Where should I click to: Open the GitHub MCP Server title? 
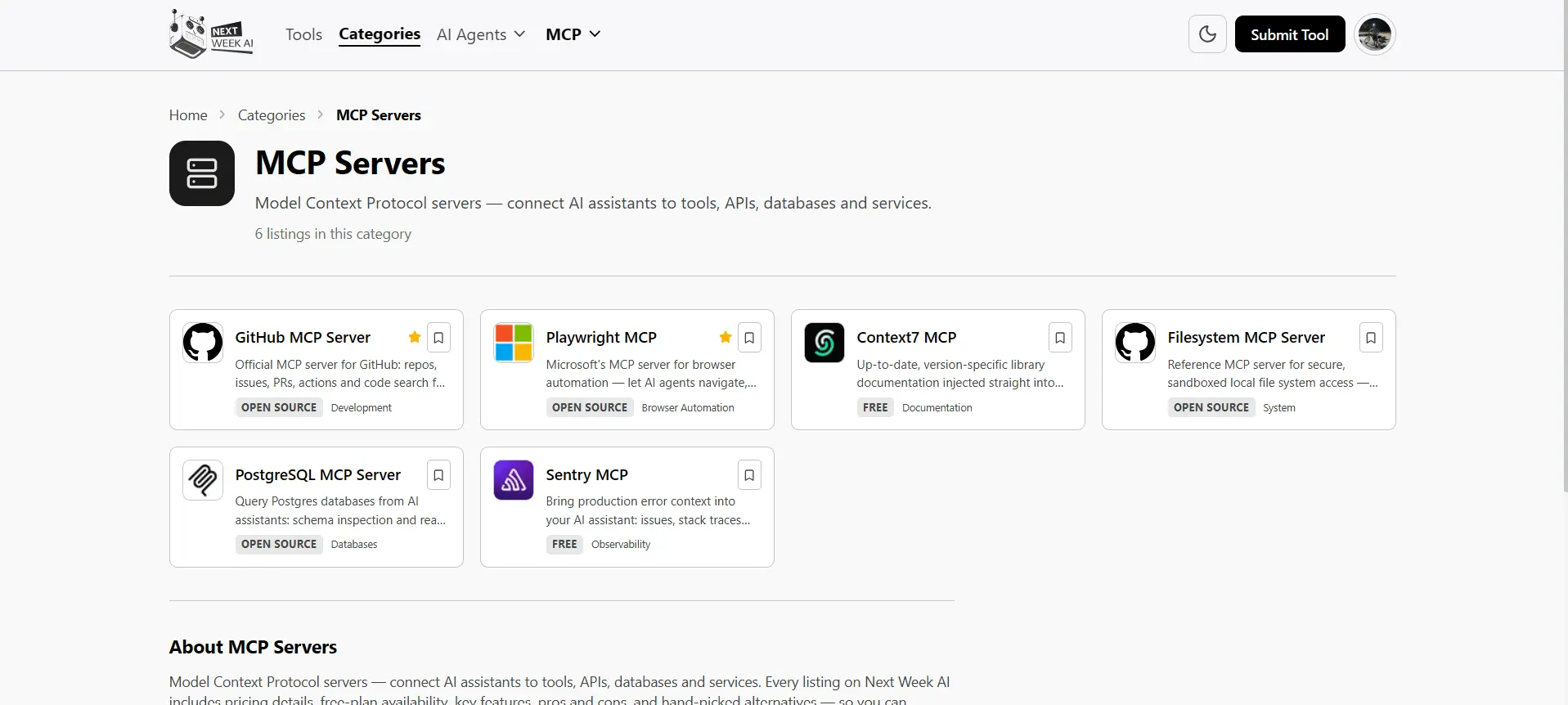point(303,338)
